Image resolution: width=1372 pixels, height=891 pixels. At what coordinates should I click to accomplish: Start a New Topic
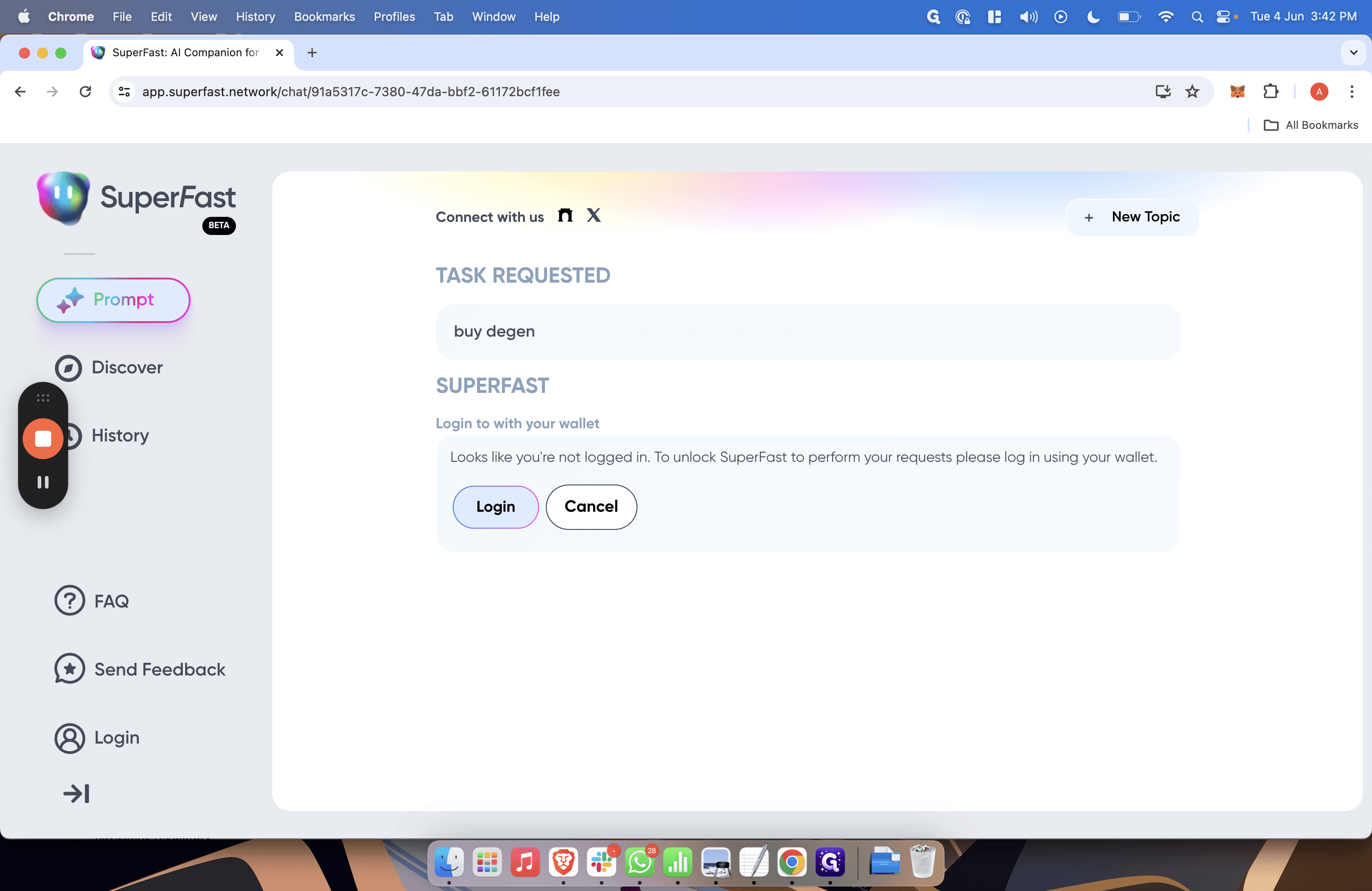[x=1132, y=217]
